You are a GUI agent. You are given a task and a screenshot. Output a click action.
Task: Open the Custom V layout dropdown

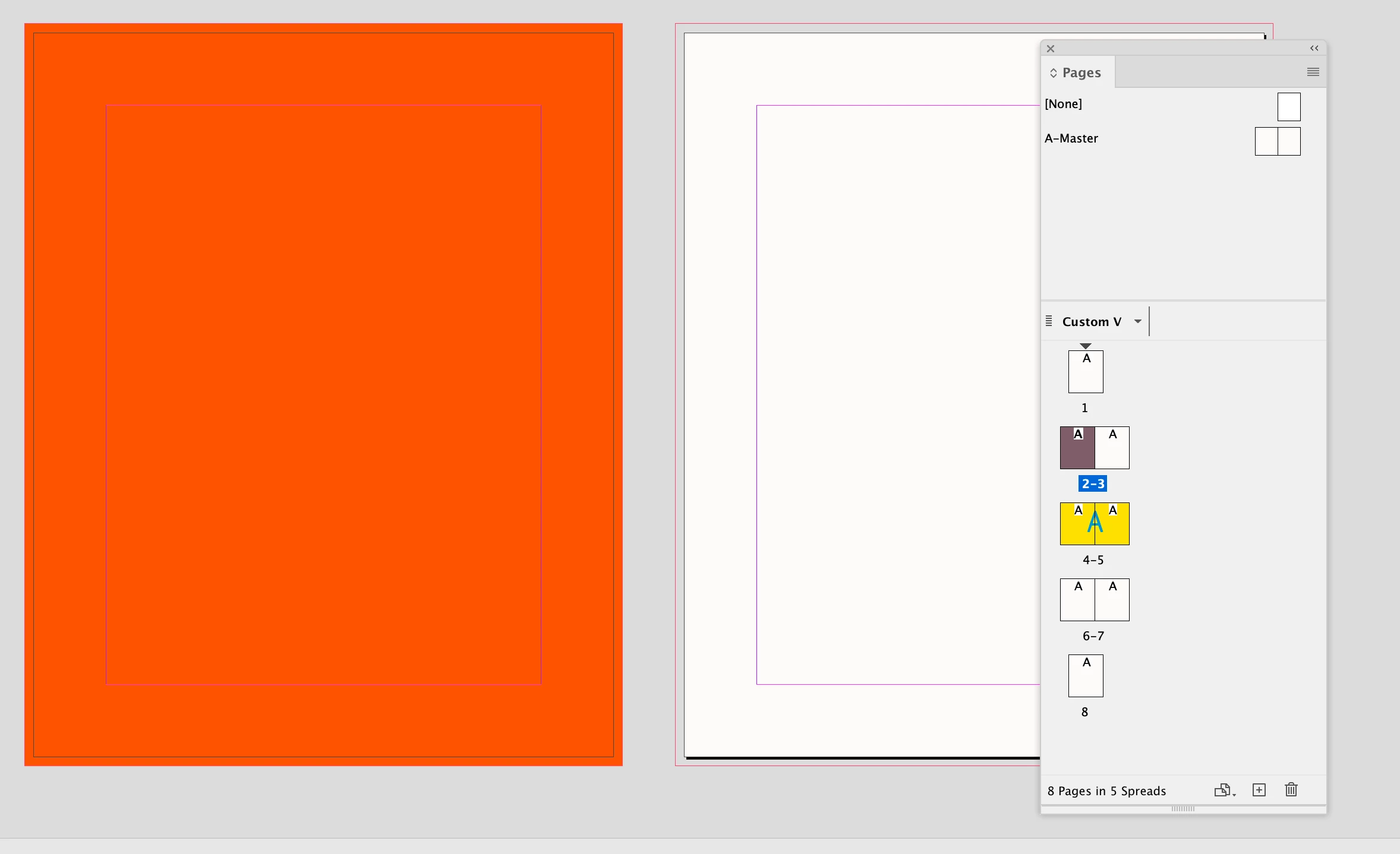click(x=1137, y=321)
